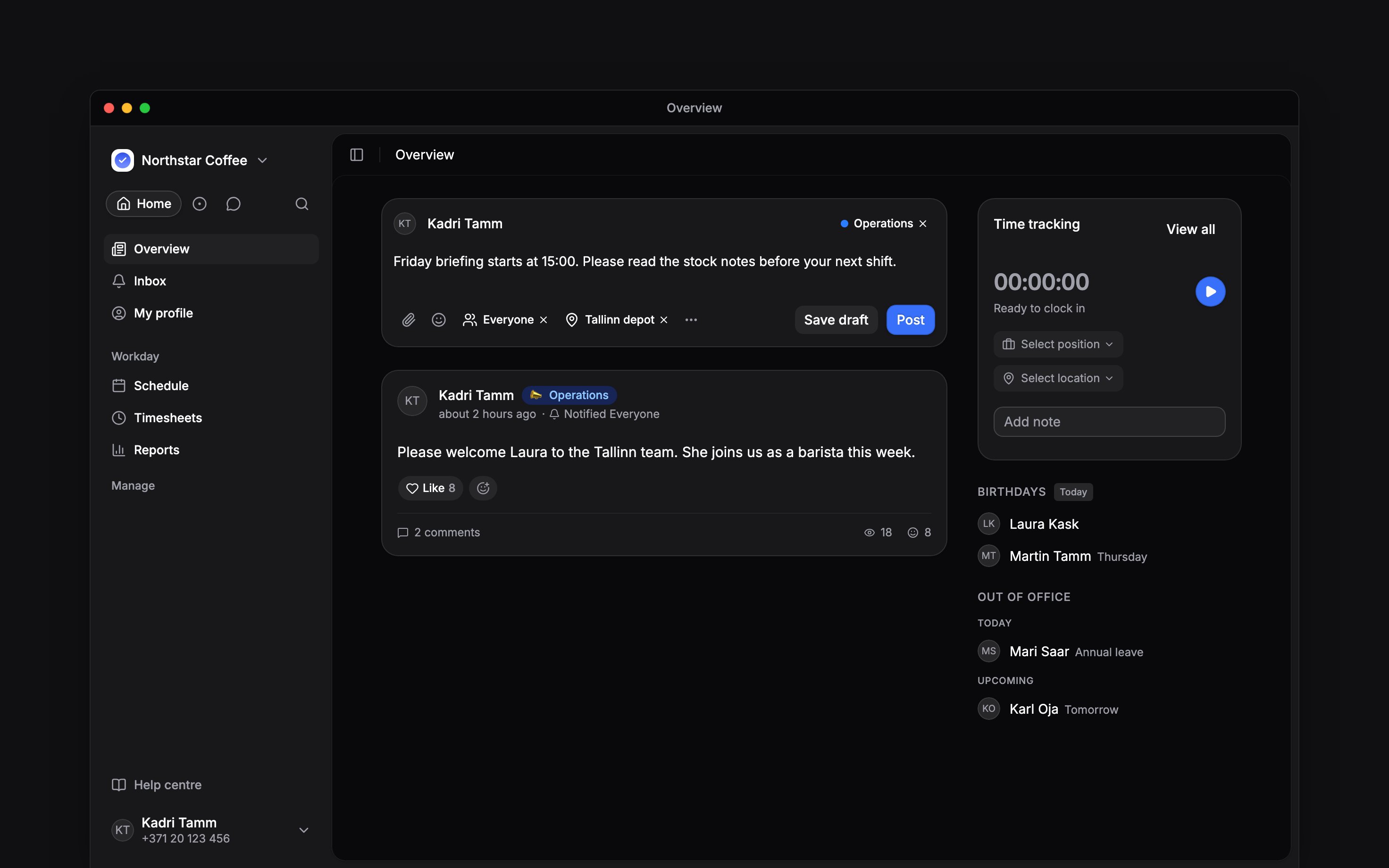Expand the Kadri Tamm account menu chevron
The image size is (1389, 868).
(x=304, y=830)
